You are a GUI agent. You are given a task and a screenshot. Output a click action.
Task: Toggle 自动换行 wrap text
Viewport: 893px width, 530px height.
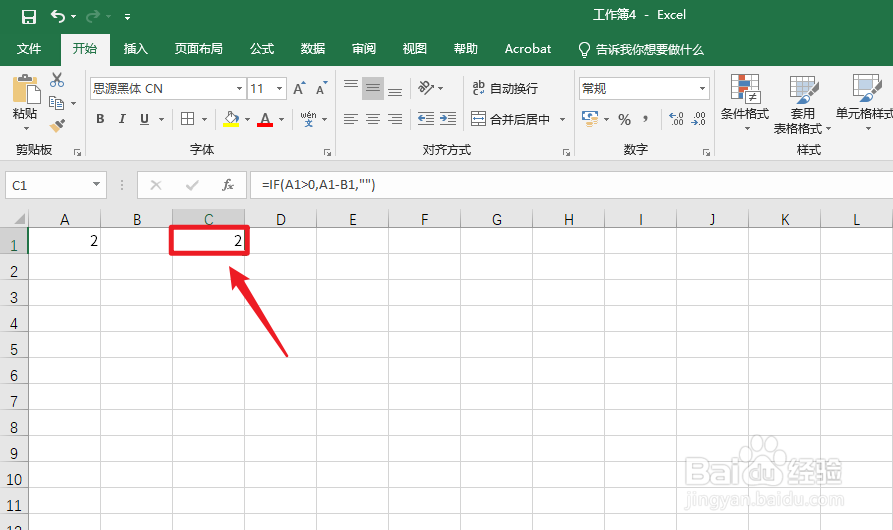(x=505, y=88)
